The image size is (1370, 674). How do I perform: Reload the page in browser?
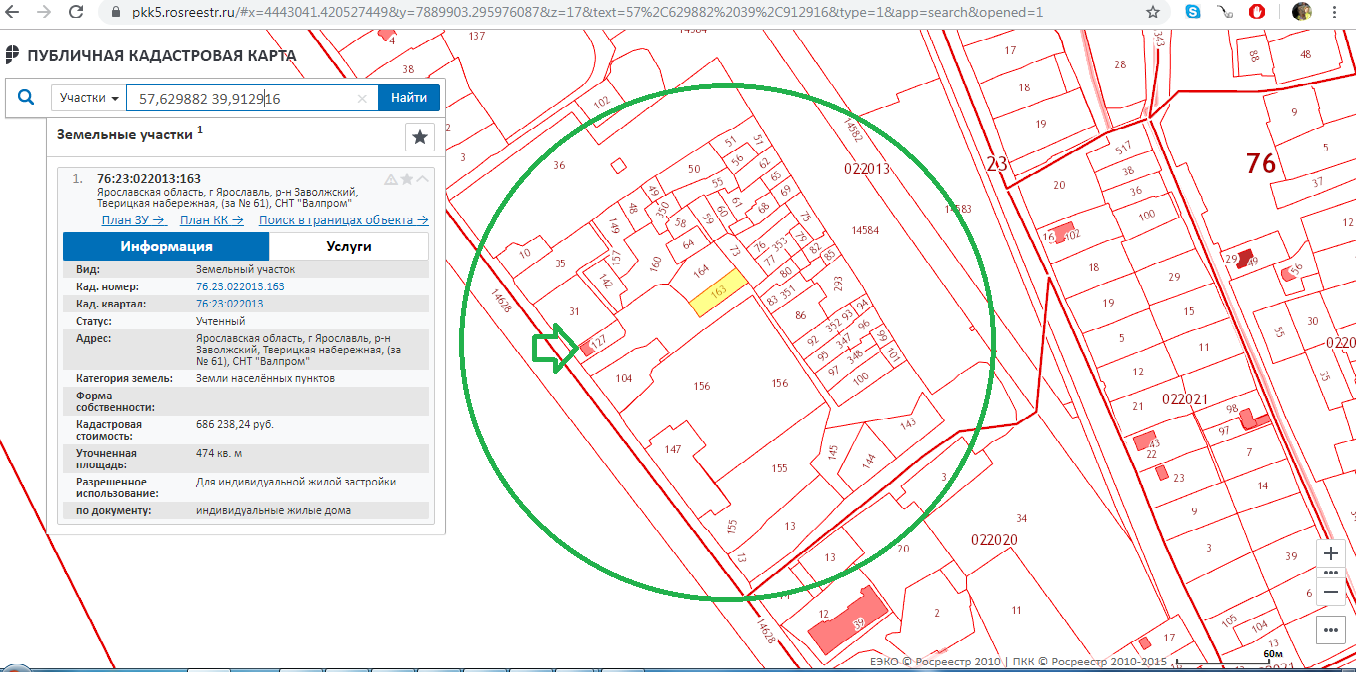coord(77,12)
